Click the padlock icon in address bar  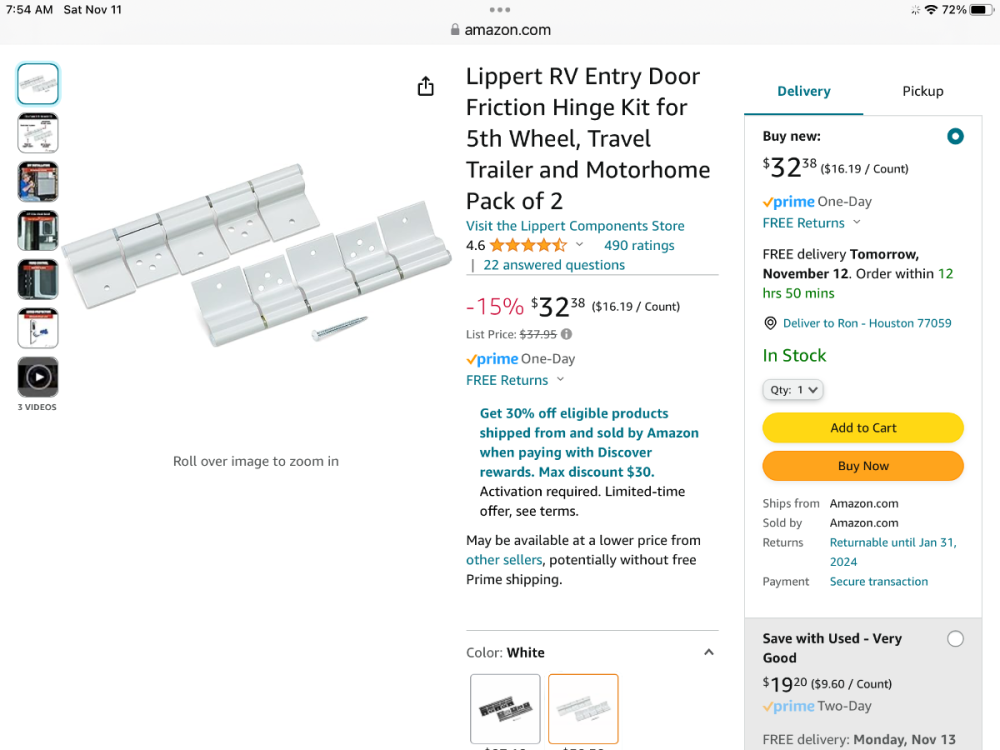click(x=455, y=30)
